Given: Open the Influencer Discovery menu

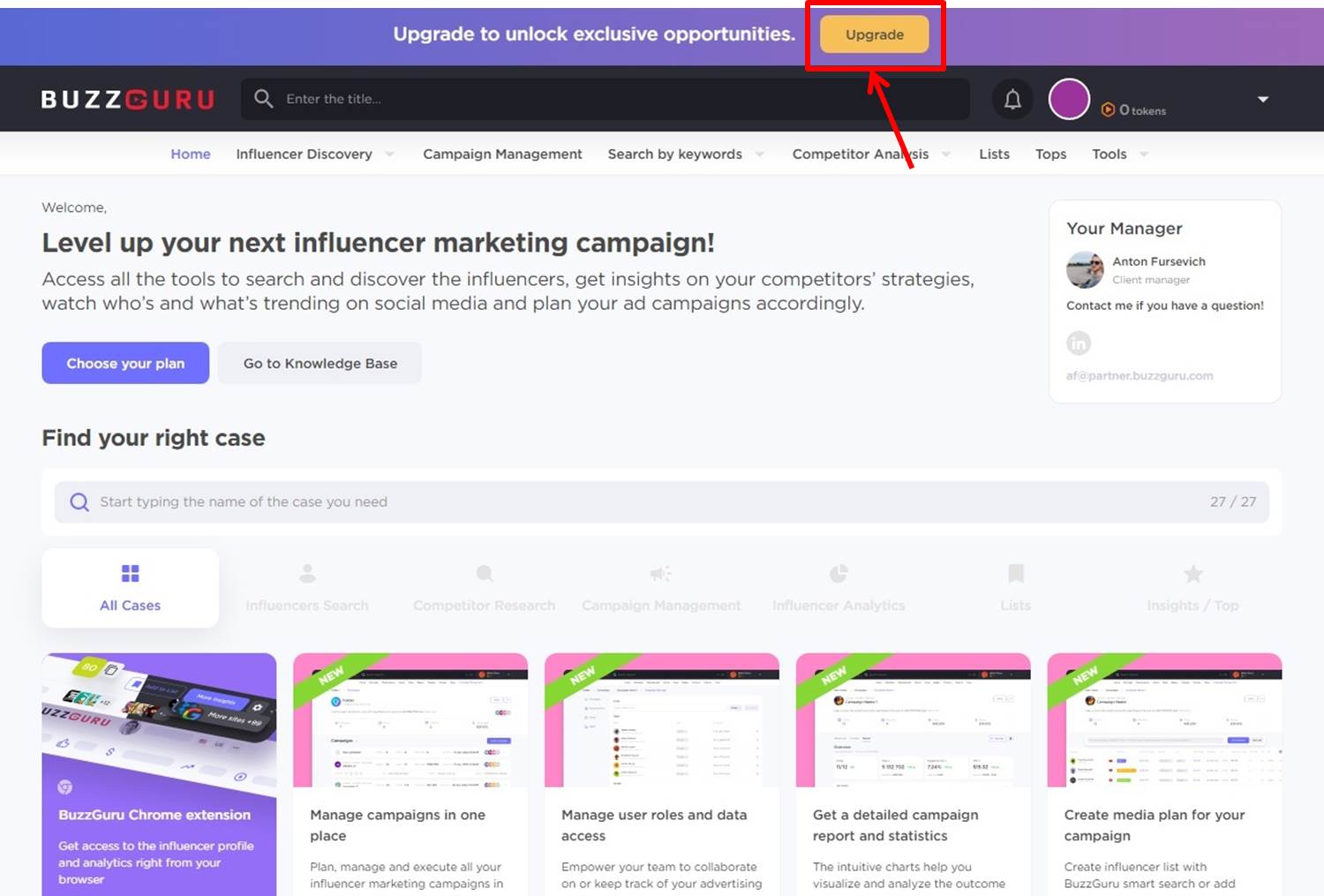Looking at the screenshot, I should tap(304, 154).
